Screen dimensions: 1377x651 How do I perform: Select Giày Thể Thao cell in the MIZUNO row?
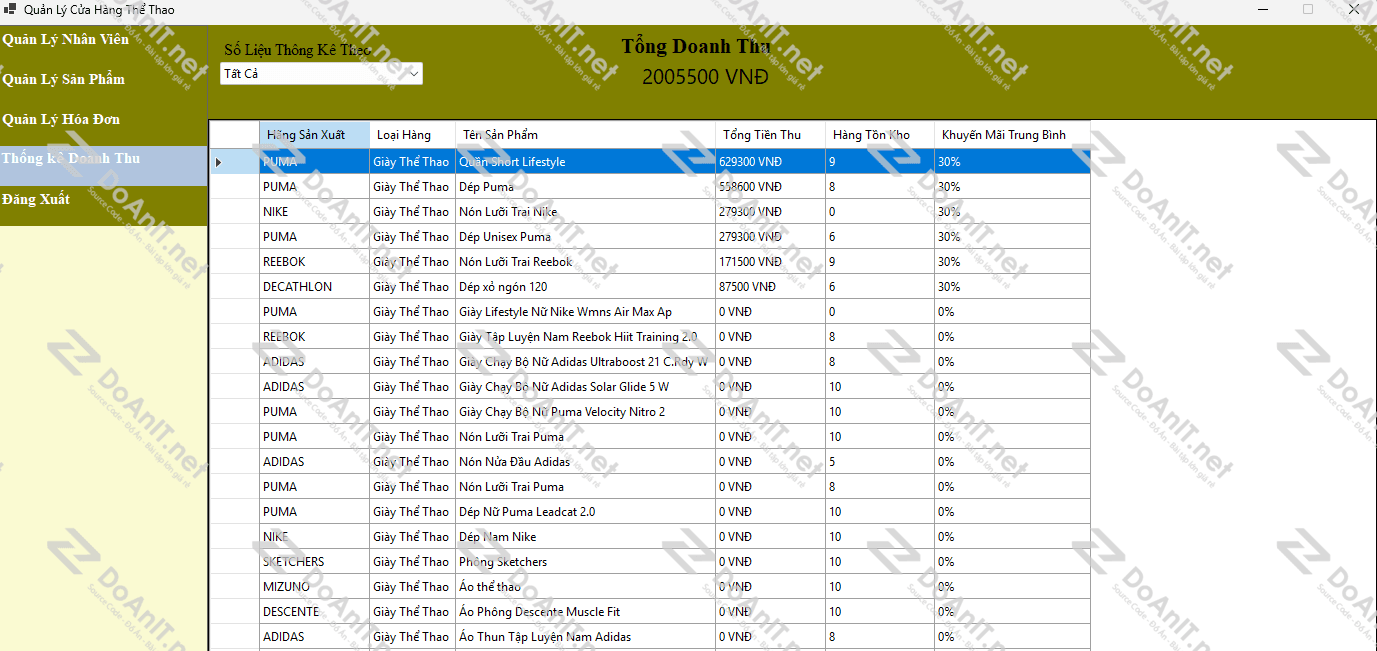(x=412, y=587)
